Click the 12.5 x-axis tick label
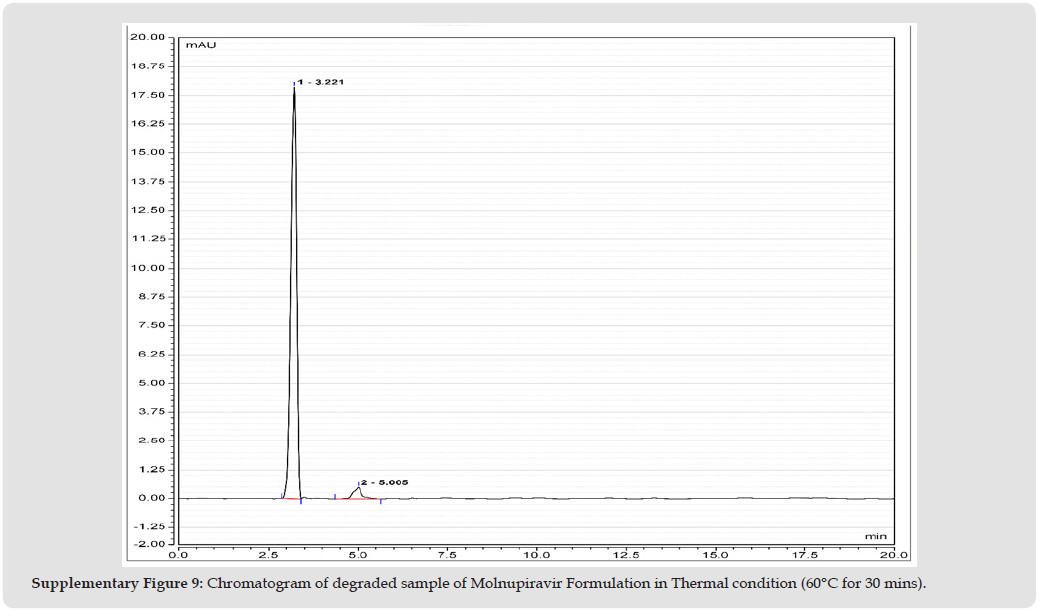The image size is (1041, 612). pyautogui.click(x=626, y=554)
